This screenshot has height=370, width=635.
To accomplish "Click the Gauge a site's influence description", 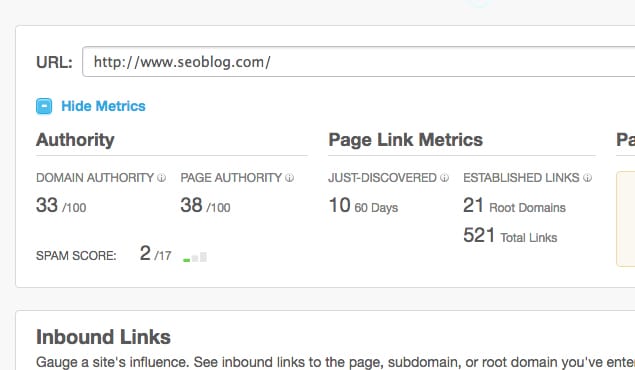I will [x=335, y=362].
